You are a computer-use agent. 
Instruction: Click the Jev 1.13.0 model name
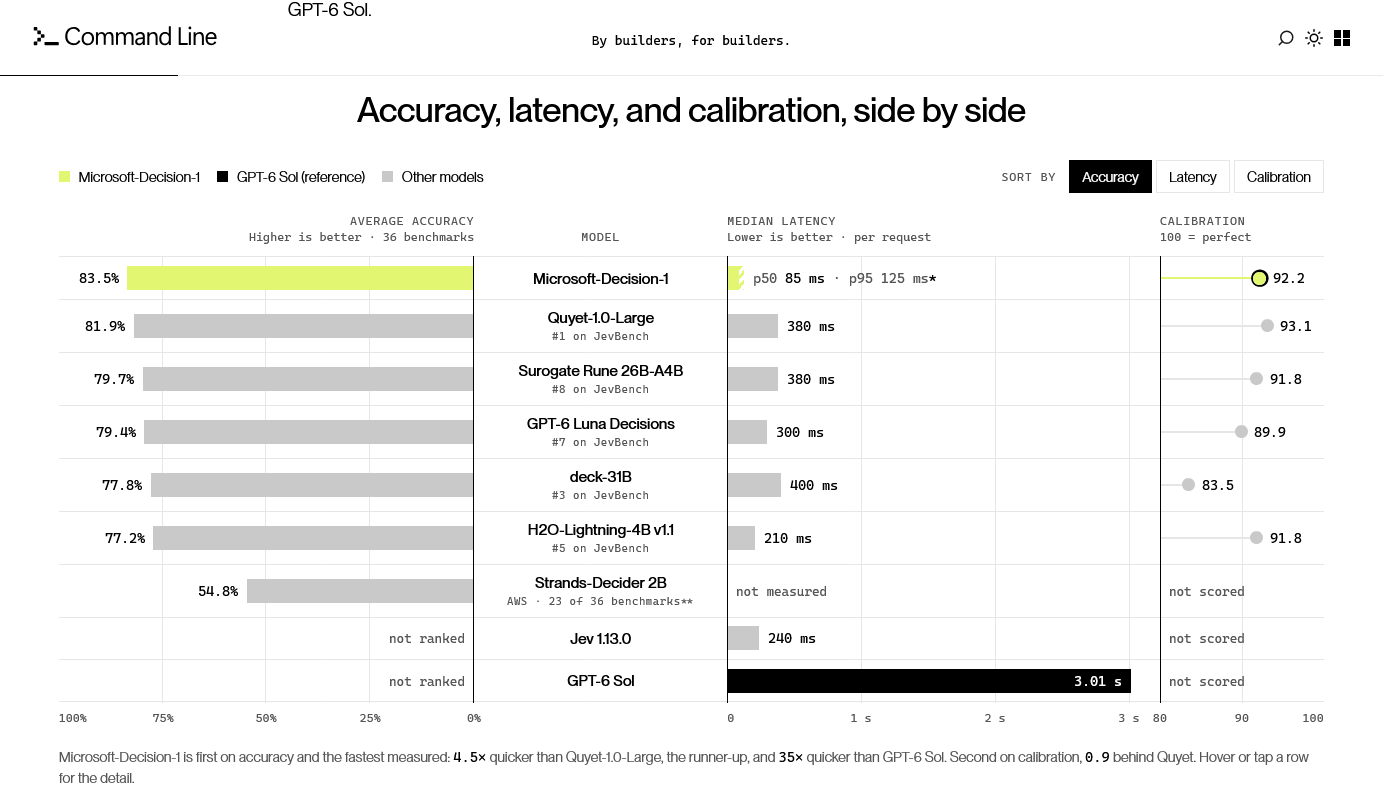tap(600, 639)
